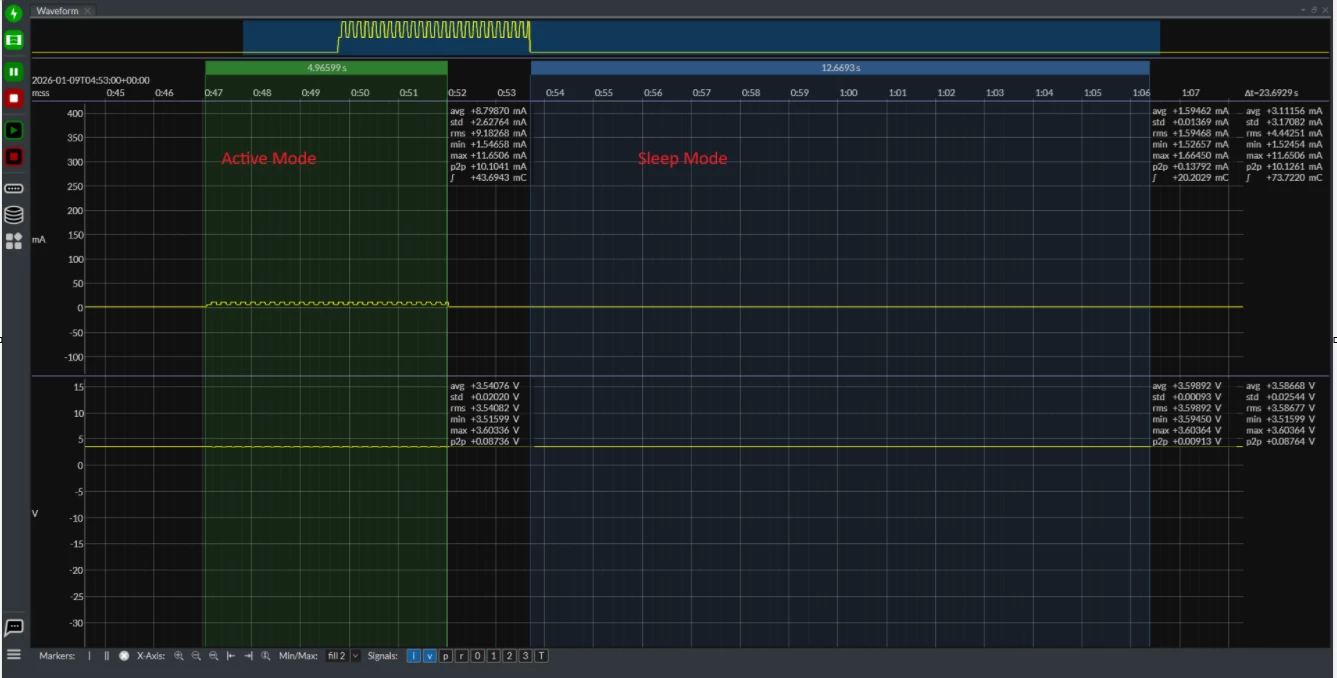Click the Δt=23.6929 s readout

coord(1271,93)
